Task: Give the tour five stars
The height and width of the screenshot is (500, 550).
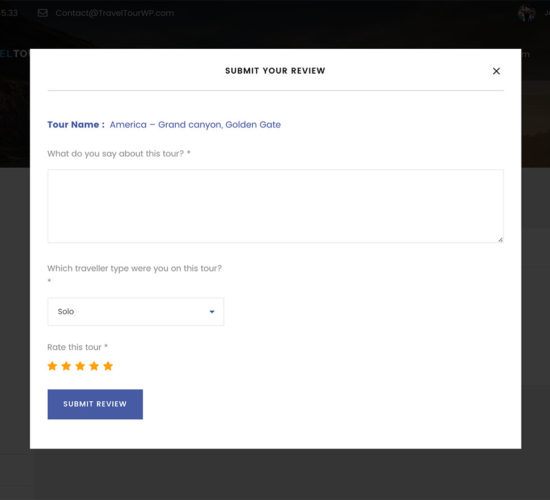Action: [108, 366]
